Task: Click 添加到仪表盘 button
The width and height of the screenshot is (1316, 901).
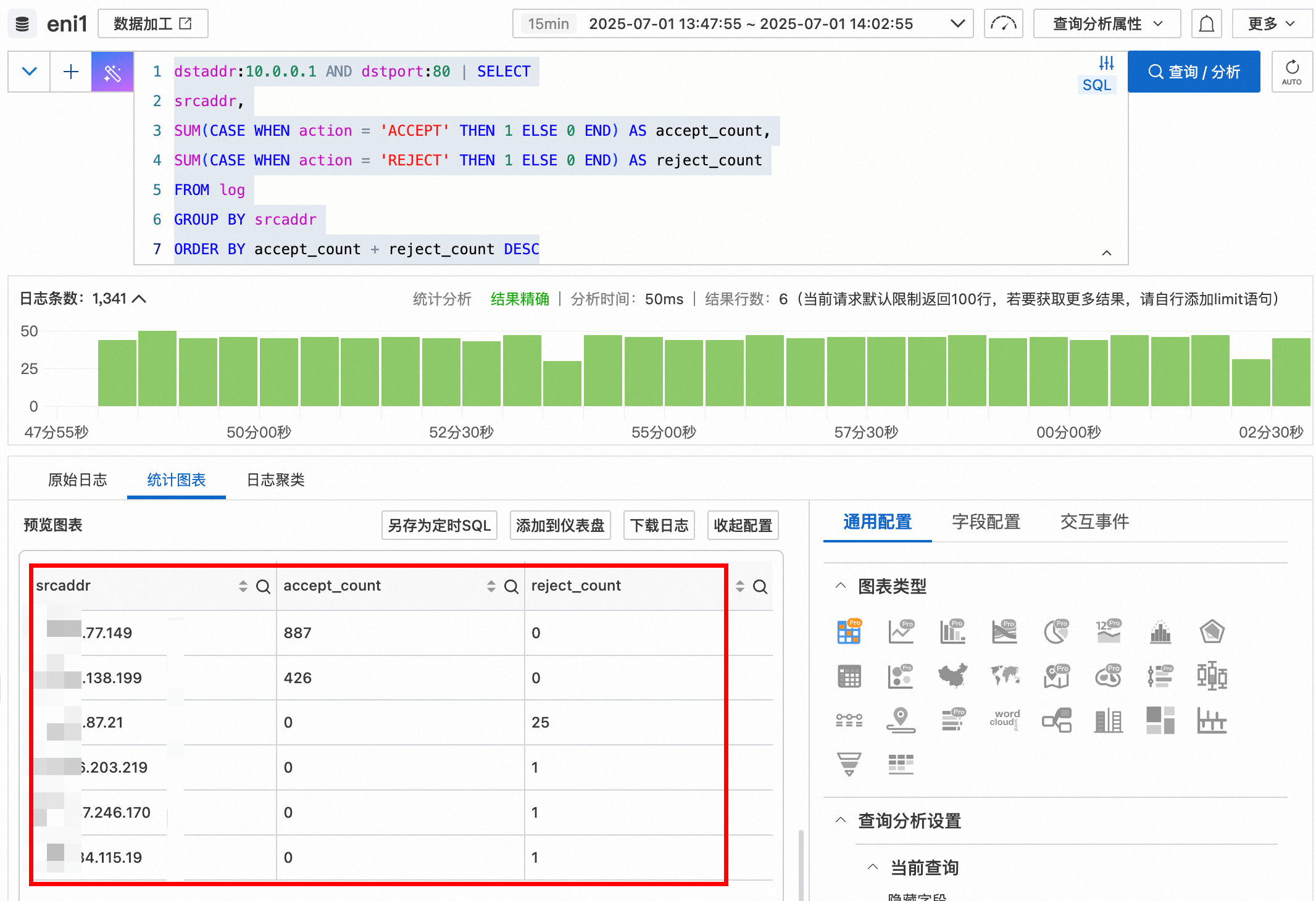Action: [x=560, y=526]
